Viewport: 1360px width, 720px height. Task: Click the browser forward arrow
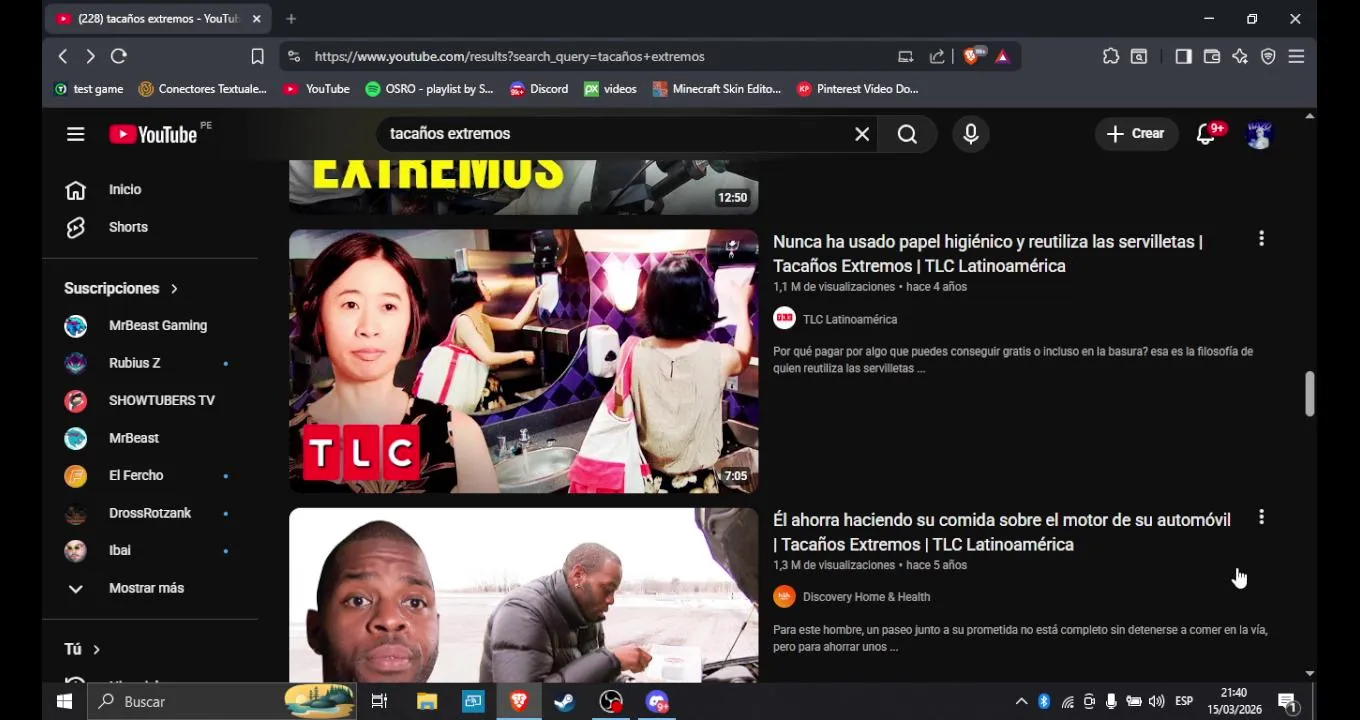pyautogui.click(x=90, y=57)
